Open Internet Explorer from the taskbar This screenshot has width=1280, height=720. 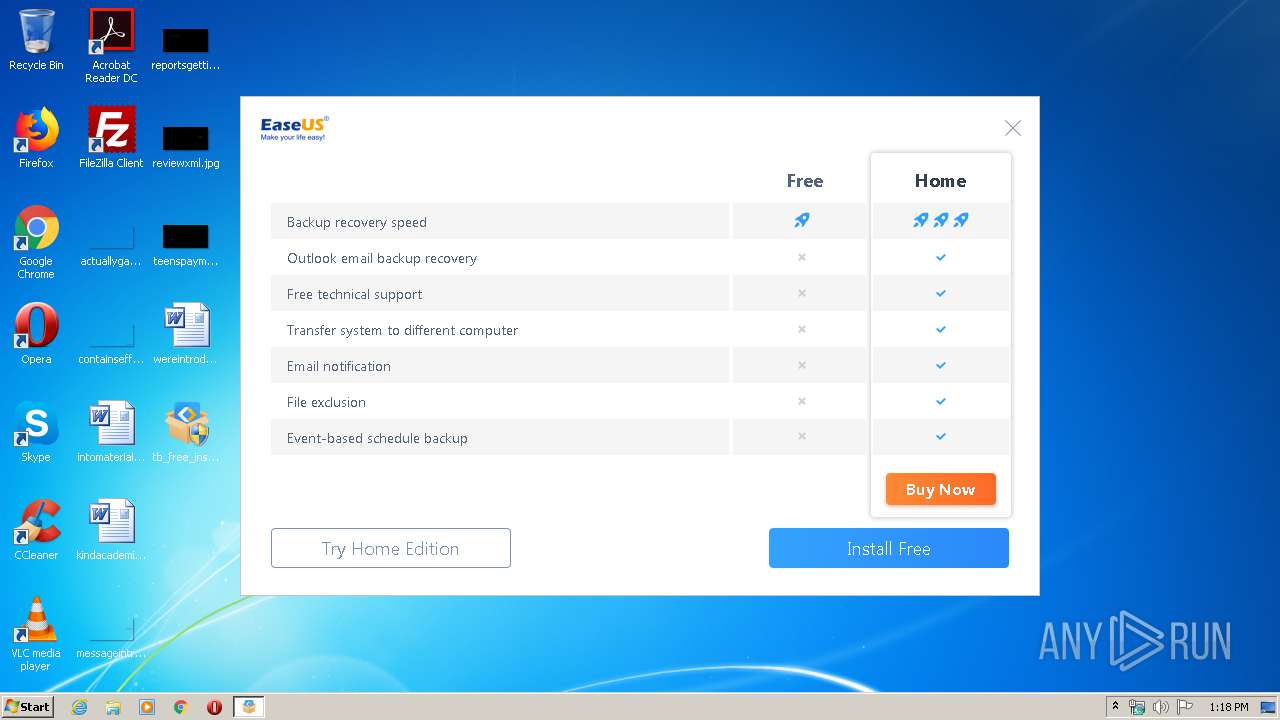(79, 707)
